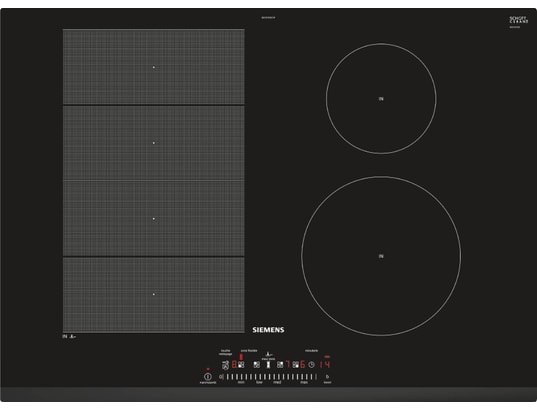
Task: Tap the Schott Ceran logo in corner
Action: click(519, 20)
